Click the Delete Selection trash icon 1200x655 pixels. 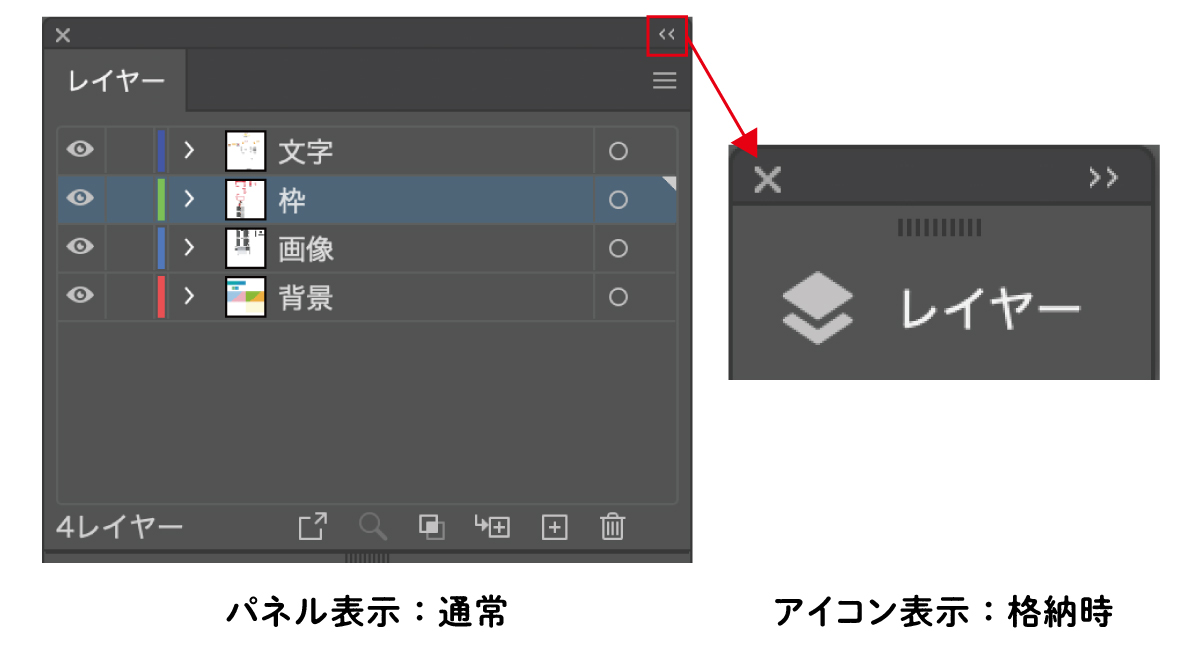tap(612, 526)
